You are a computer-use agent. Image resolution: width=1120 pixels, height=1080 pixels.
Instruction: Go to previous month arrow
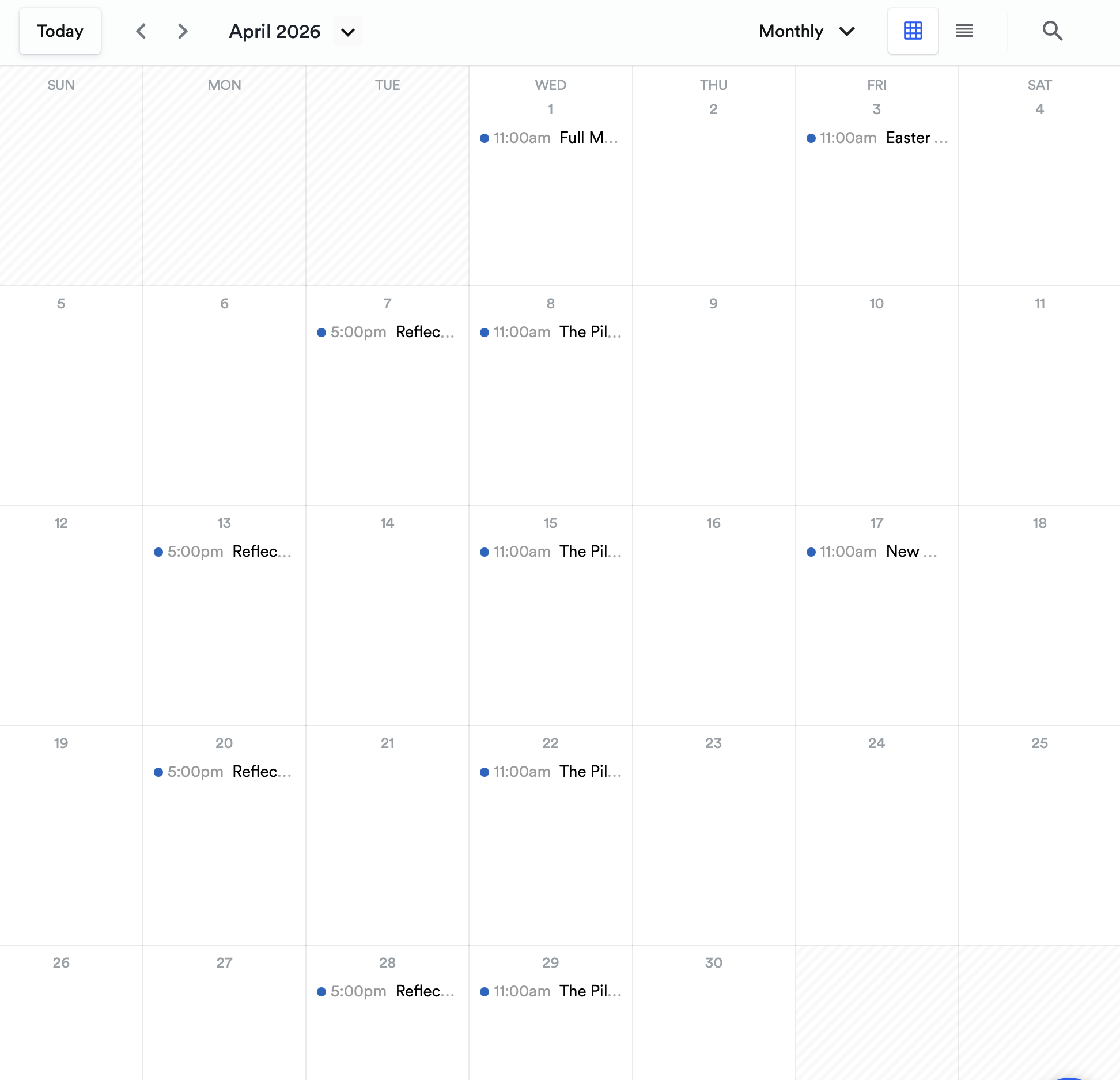[141, 31]
